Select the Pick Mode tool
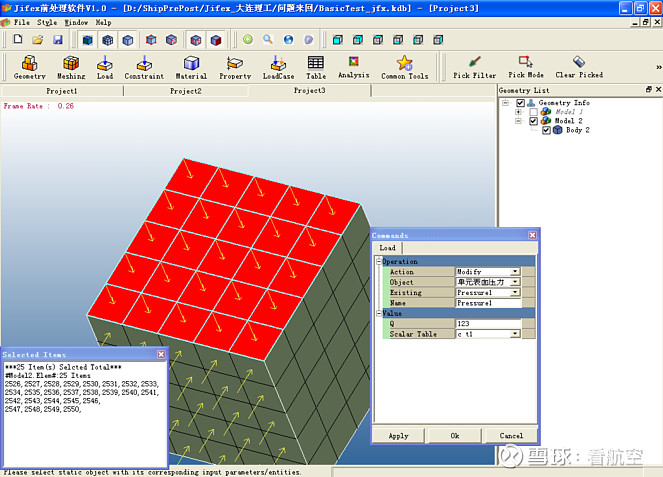 tap(526, 68)
